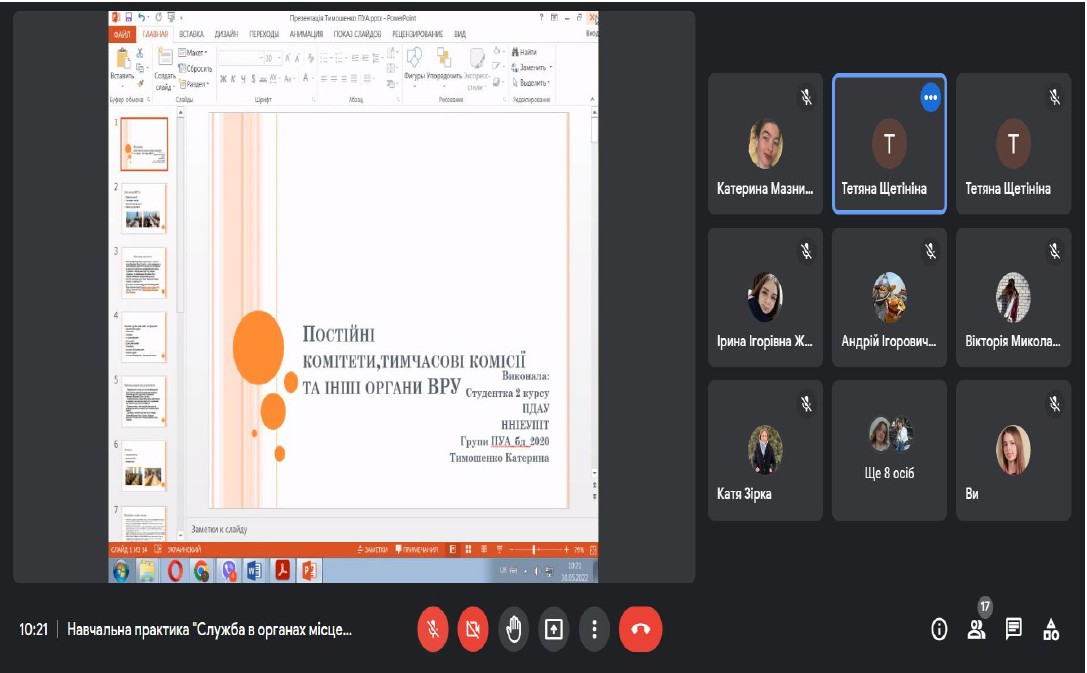1087x673 pixels.
Task: Open the Раздел section dropdown
Action: [x=193, y=84]
